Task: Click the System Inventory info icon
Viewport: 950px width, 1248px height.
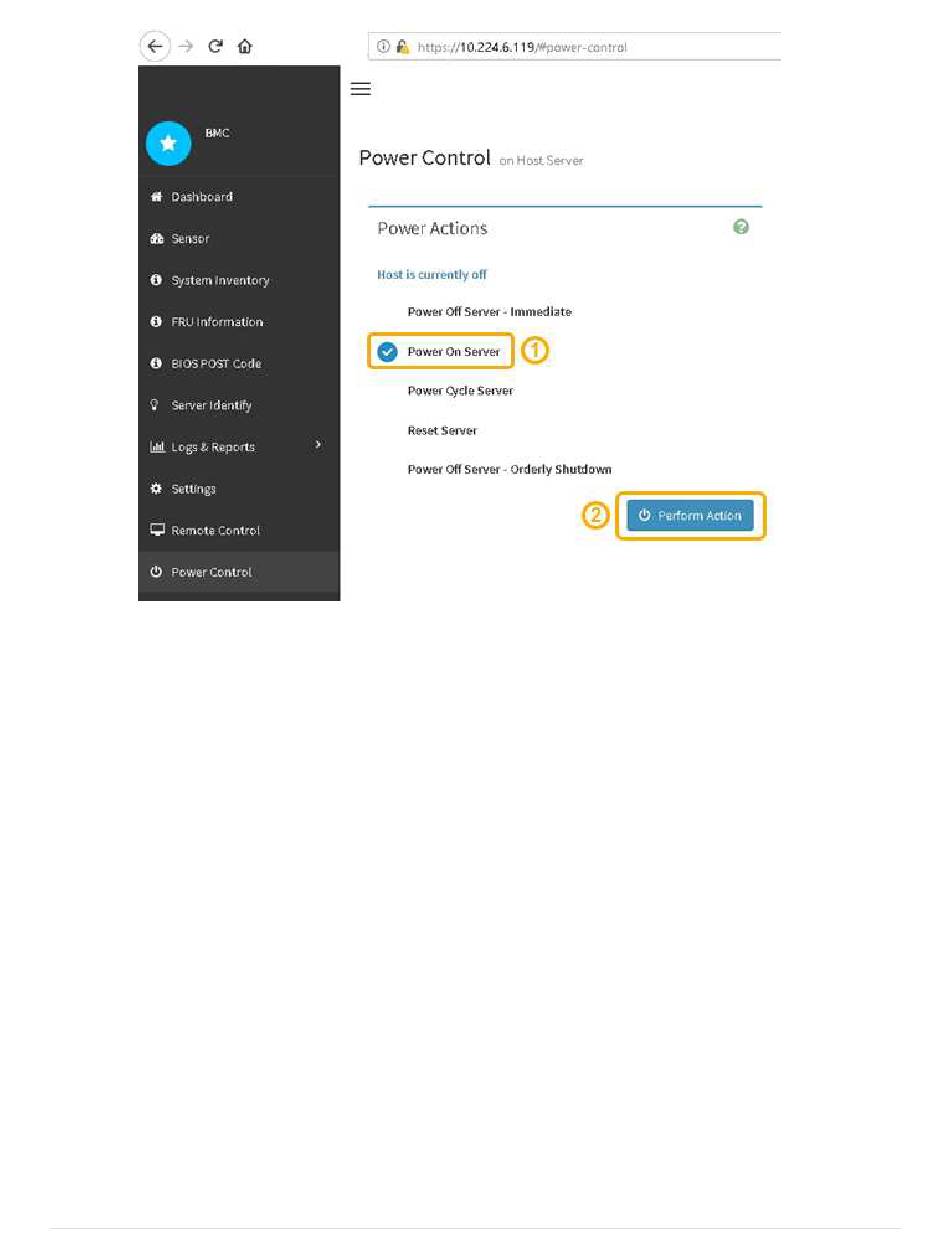Action: (x=156, y=281)
